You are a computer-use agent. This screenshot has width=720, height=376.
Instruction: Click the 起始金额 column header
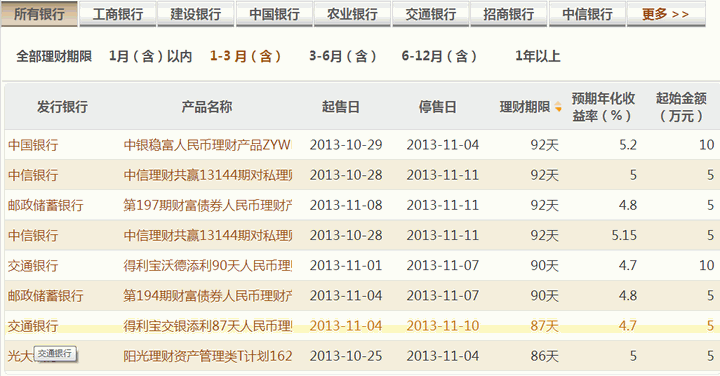[x=681, y=107]
